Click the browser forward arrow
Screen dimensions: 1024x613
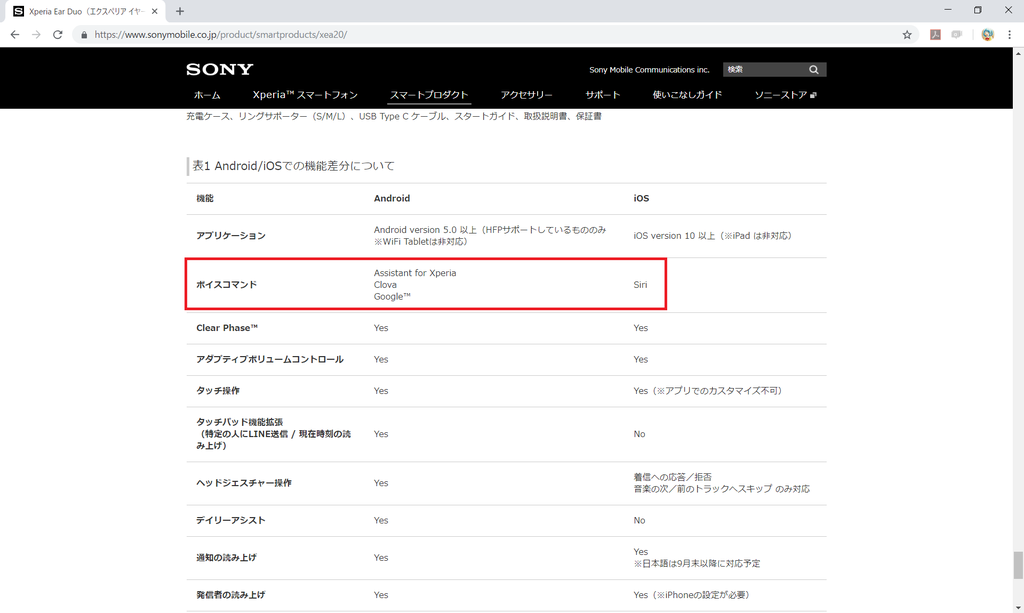(x=36, y=35)
